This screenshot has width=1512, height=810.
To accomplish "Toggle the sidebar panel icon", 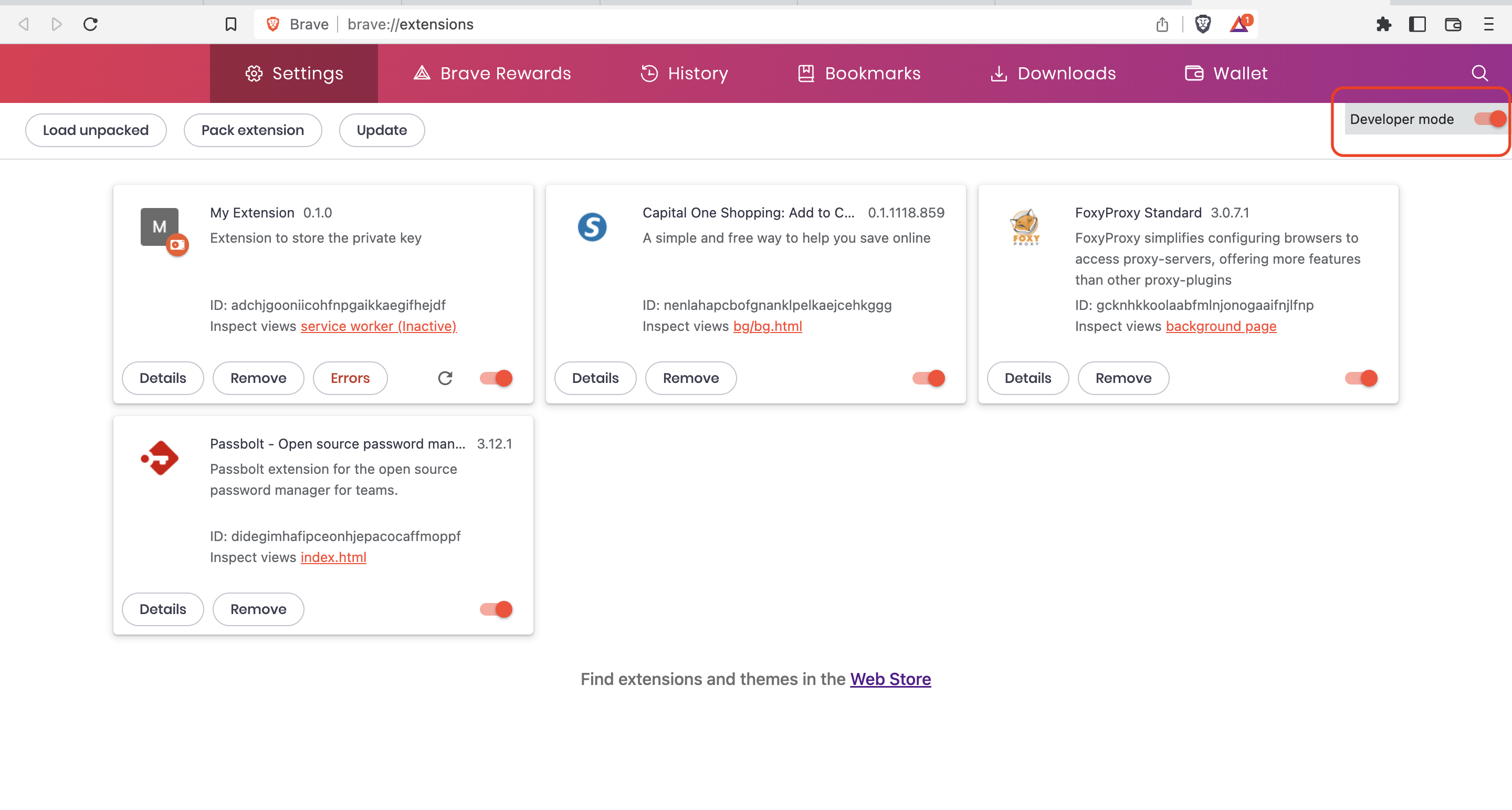I will (x=1417, y=24).
